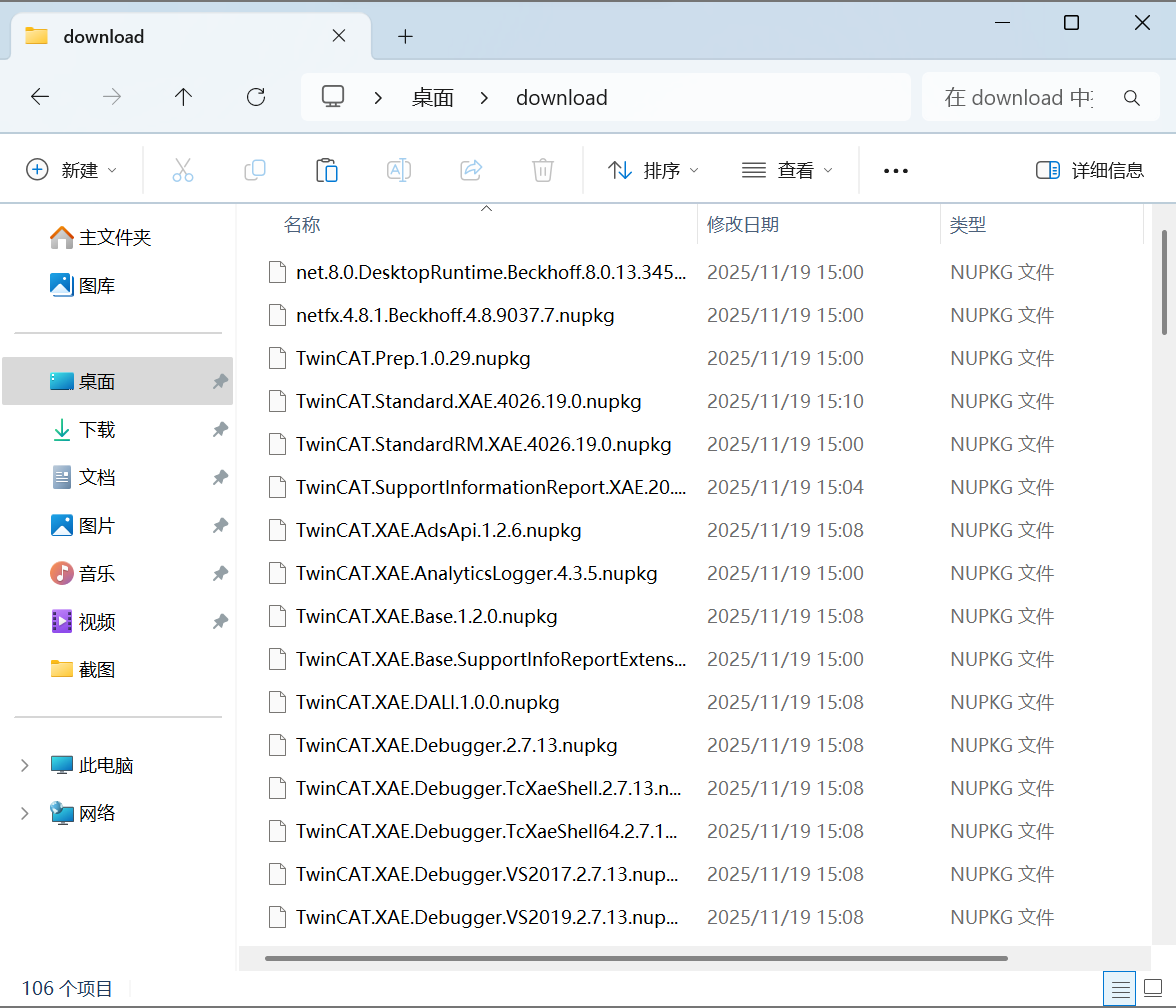The width and height of the screenshot is (1176, 1008).
Task: Expand the 此电脑 tree node
Action: 25,766
